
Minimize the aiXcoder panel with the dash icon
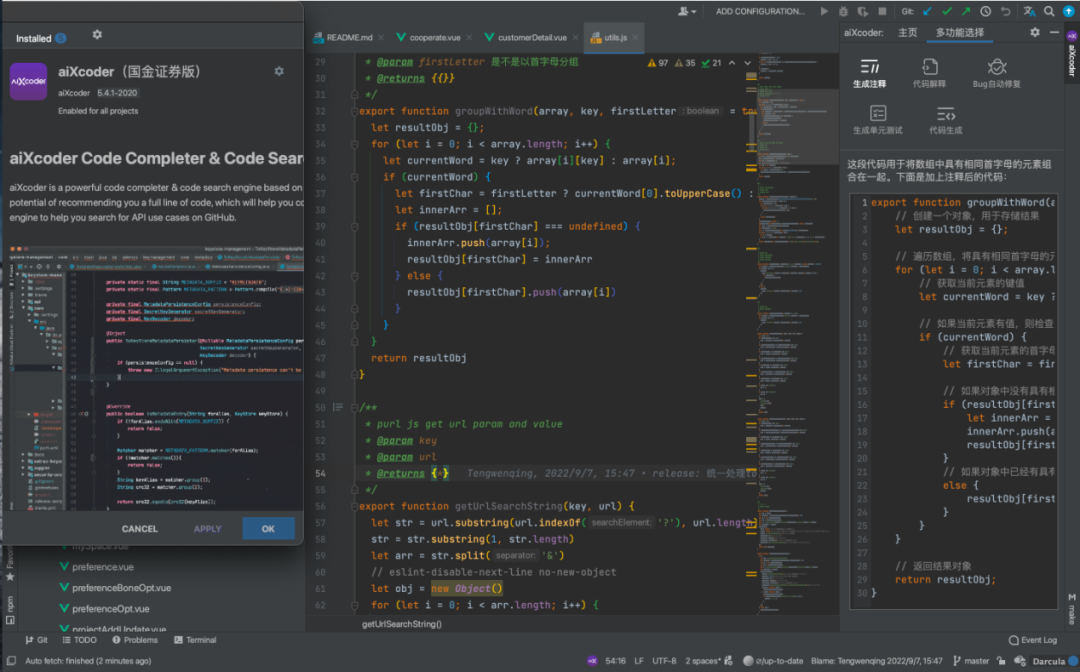tap(1055, 32)
